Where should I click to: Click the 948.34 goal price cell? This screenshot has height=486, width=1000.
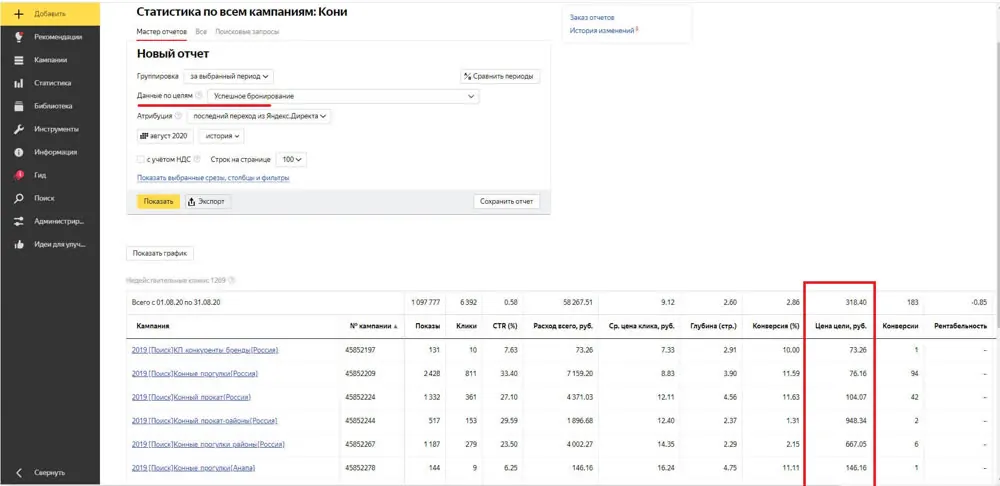(x=855, y=420)
